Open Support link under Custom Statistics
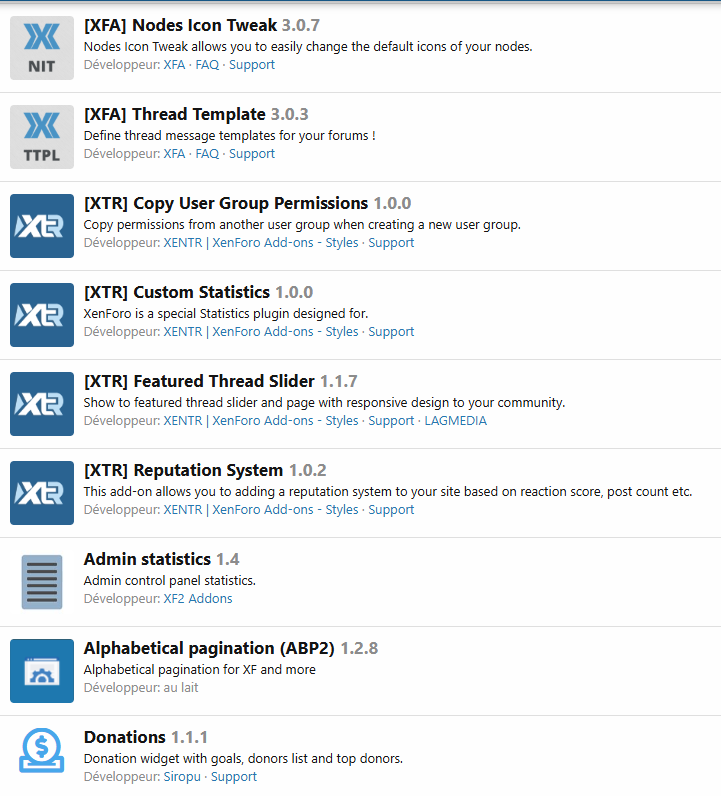Viewport: 721px width, 796px height. pyautogui.click(x=391, y=332)
